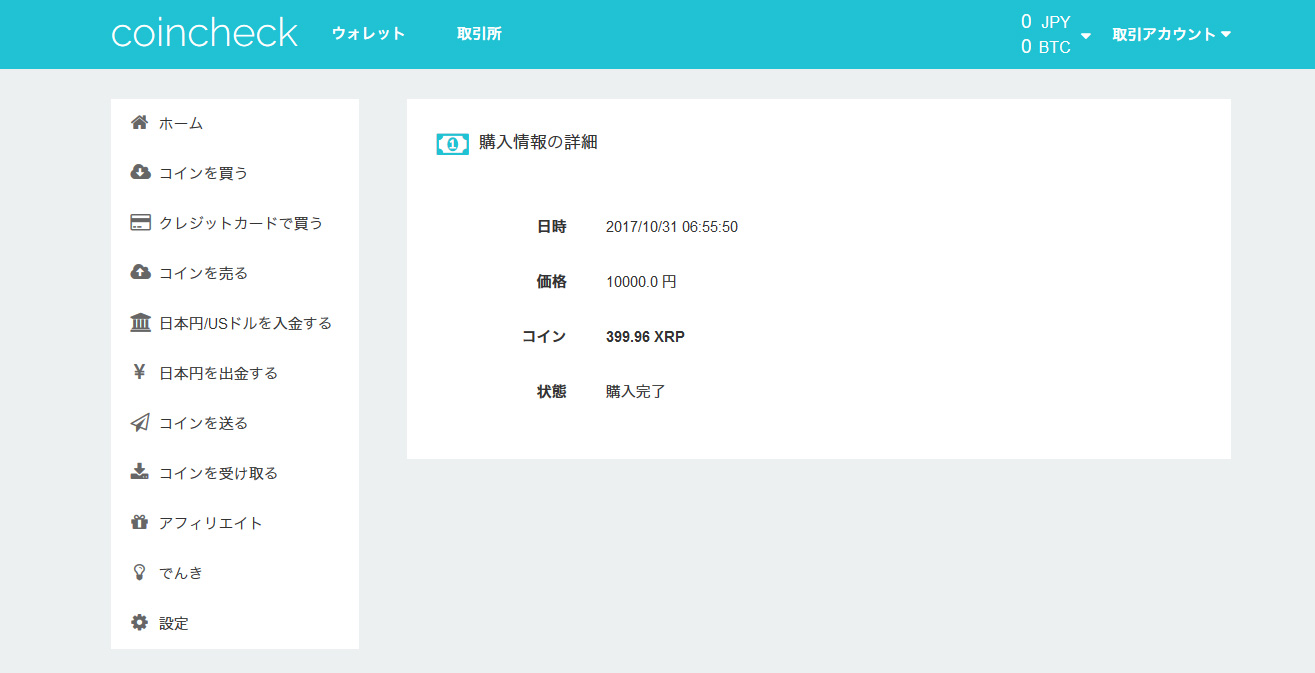1315x673 pixels.
Task: Click the cloud upload sell coin icon
Action: click(140, 273)
